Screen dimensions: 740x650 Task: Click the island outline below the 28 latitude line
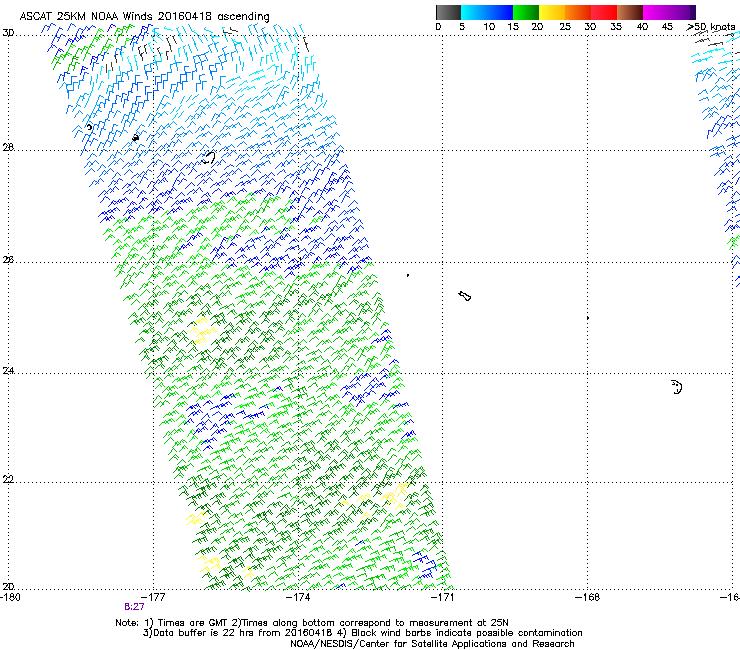click(x=209, y=158)
